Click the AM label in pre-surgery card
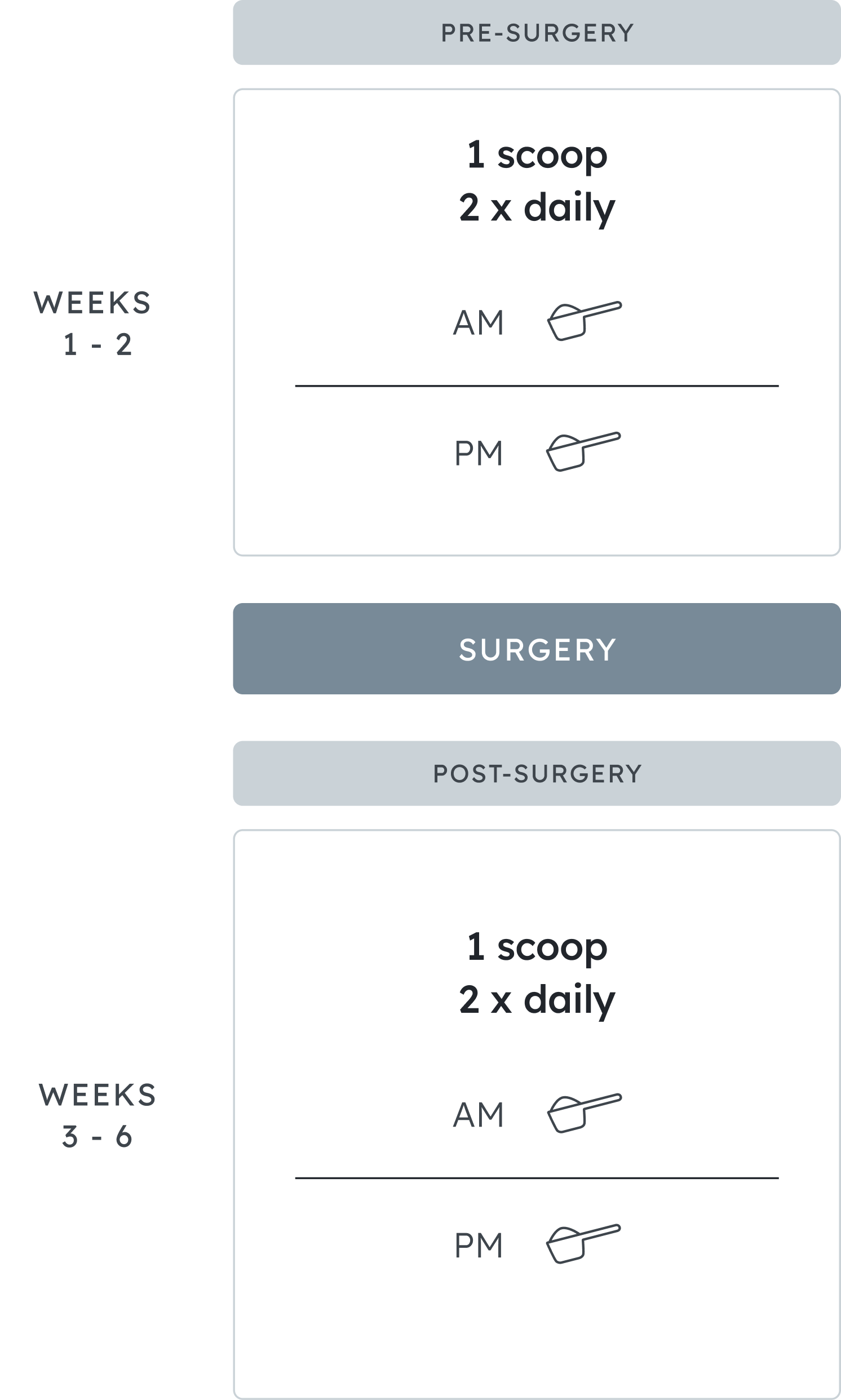The height and width of the screenshot is (1400, 841). pyautogui.click(x=479, y=323)
